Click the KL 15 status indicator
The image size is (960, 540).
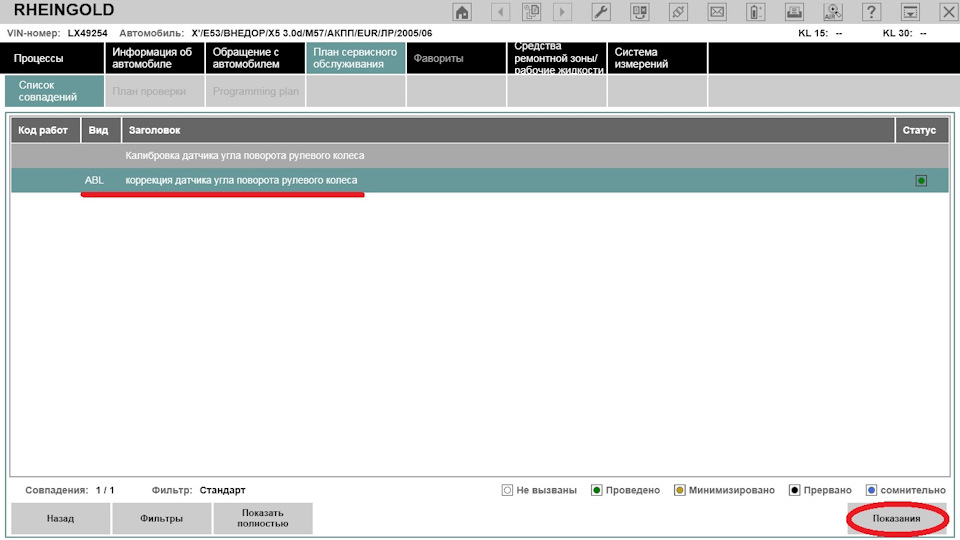tap(820, 33)
